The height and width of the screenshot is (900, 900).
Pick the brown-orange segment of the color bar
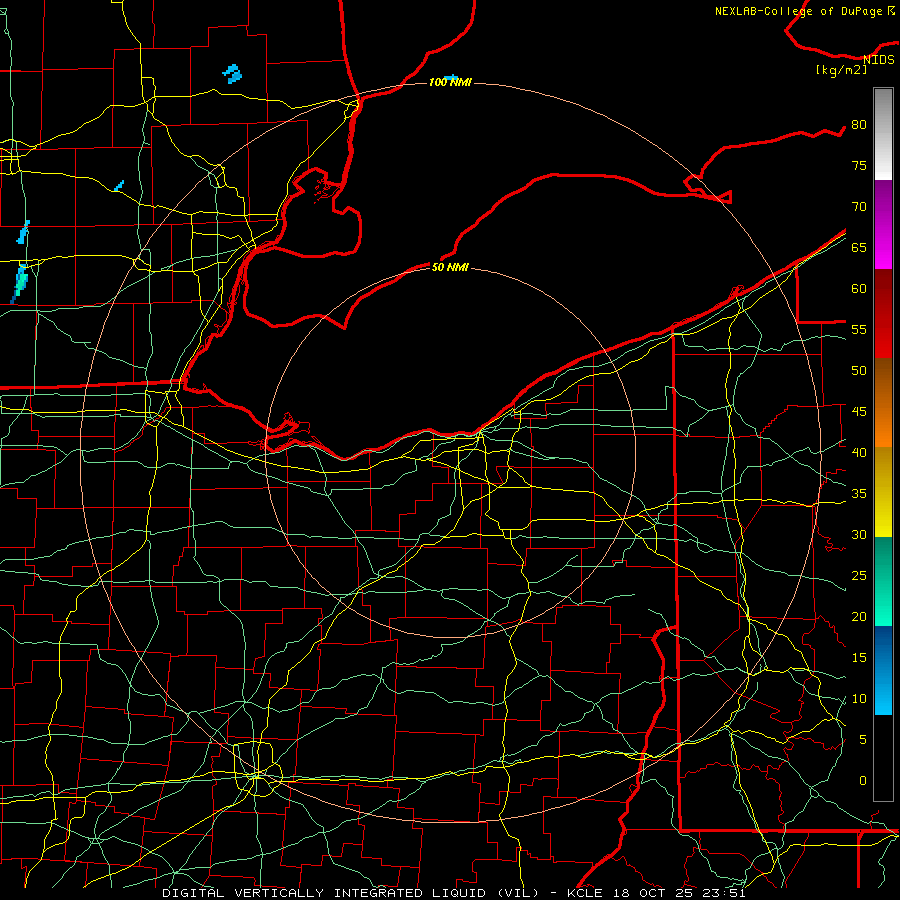click(883, 402)
